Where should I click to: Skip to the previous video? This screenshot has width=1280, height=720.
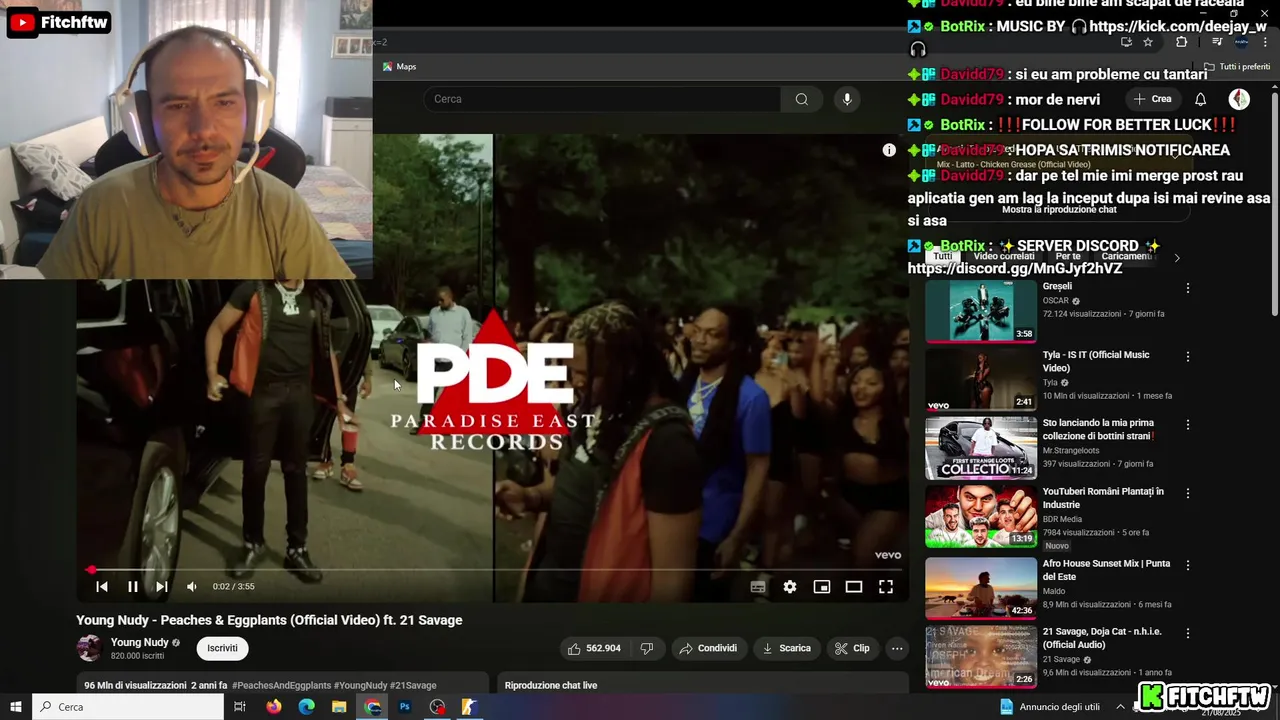click(x=101, y=587)
